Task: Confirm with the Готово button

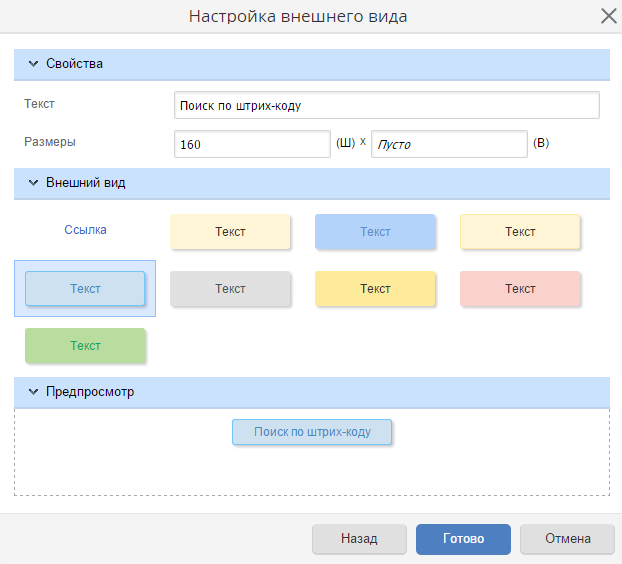Action: [463, 539]
